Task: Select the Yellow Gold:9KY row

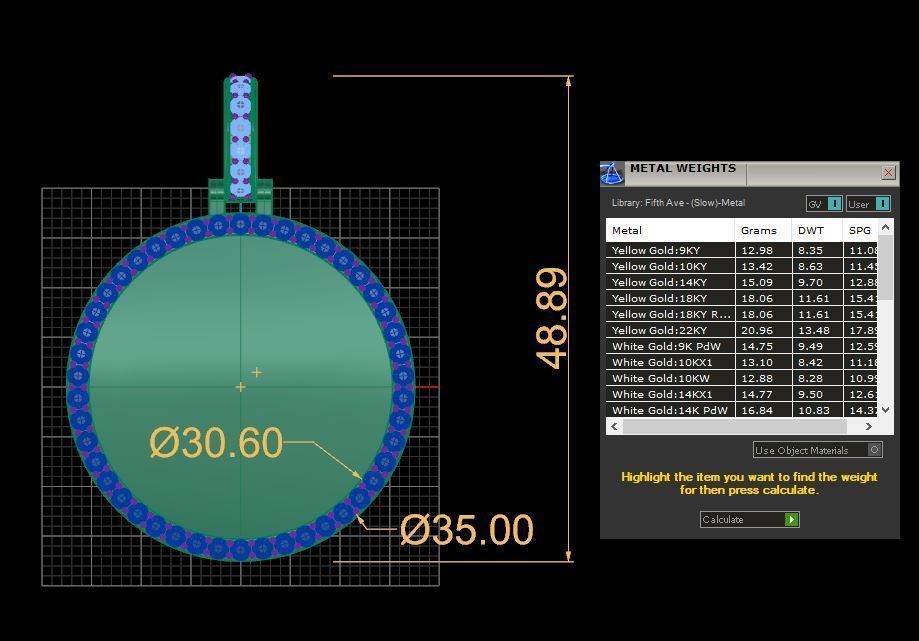Action: (741, 250)
